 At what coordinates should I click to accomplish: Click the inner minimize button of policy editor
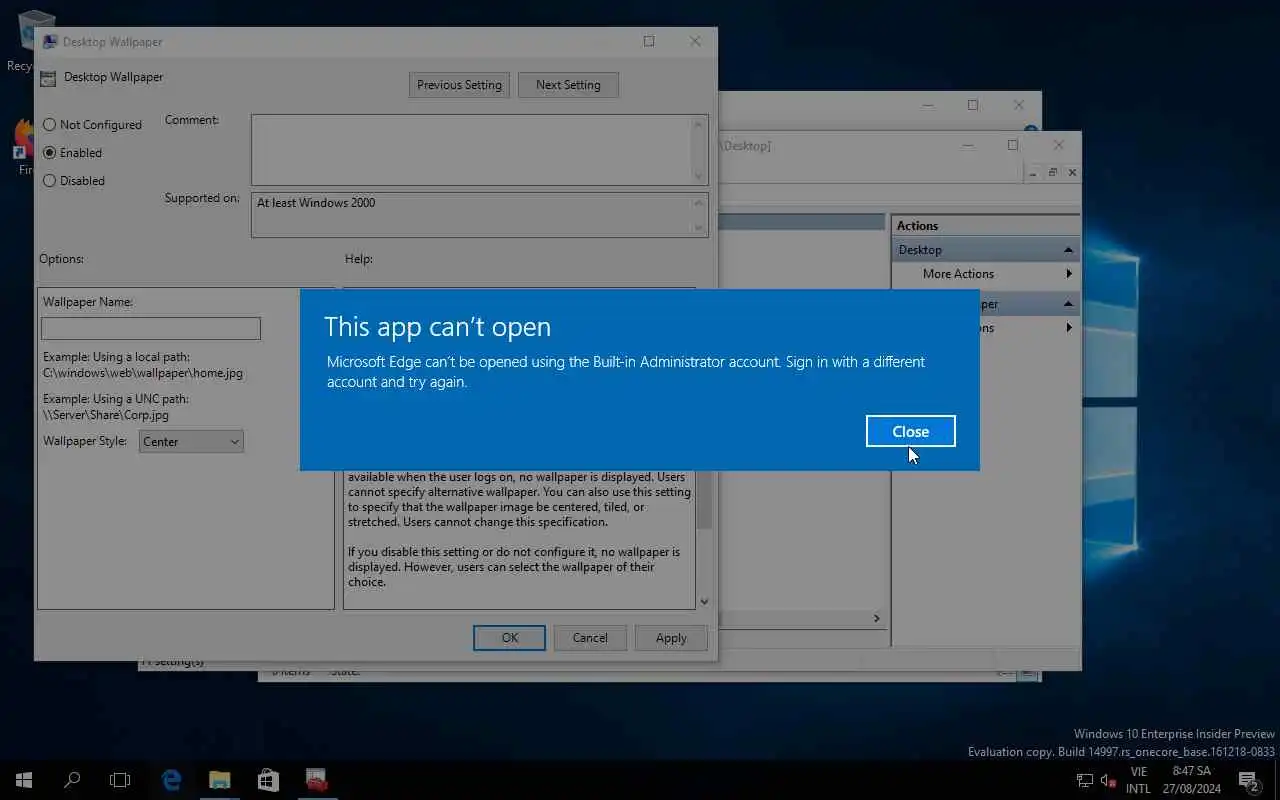[x=1033, y=173]
